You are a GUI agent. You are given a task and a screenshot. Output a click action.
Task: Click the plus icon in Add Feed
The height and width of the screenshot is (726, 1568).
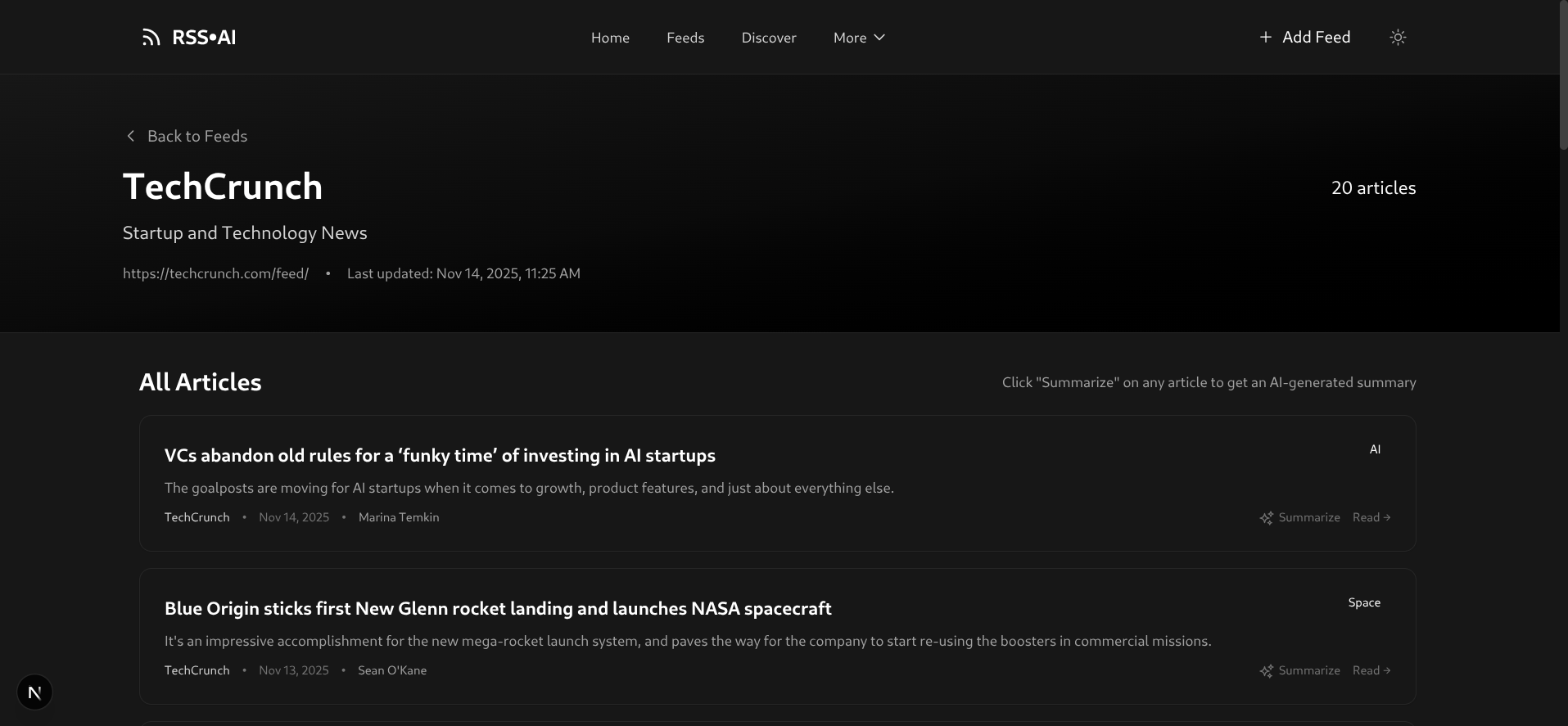pyautogui.click(x=1266, y=37)
